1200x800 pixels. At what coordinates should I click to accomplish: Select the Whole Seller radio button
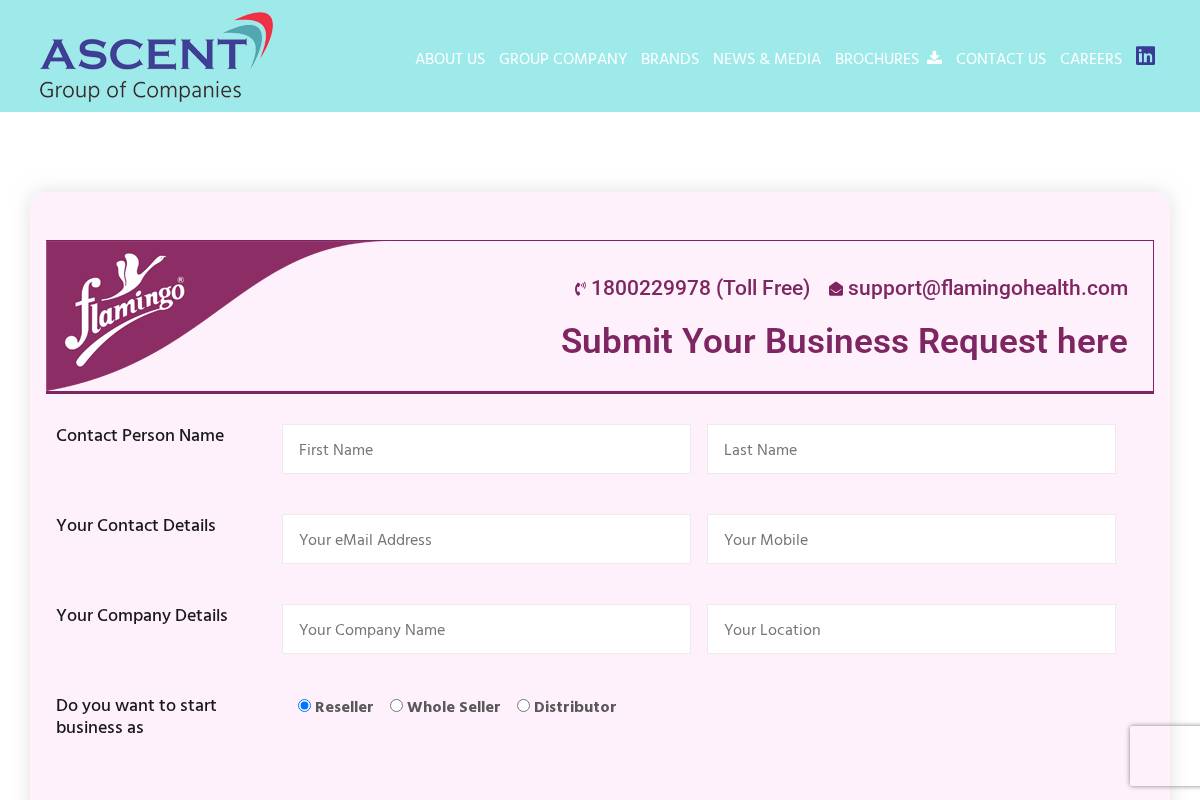pyautogui.click(x=397, y=706)
